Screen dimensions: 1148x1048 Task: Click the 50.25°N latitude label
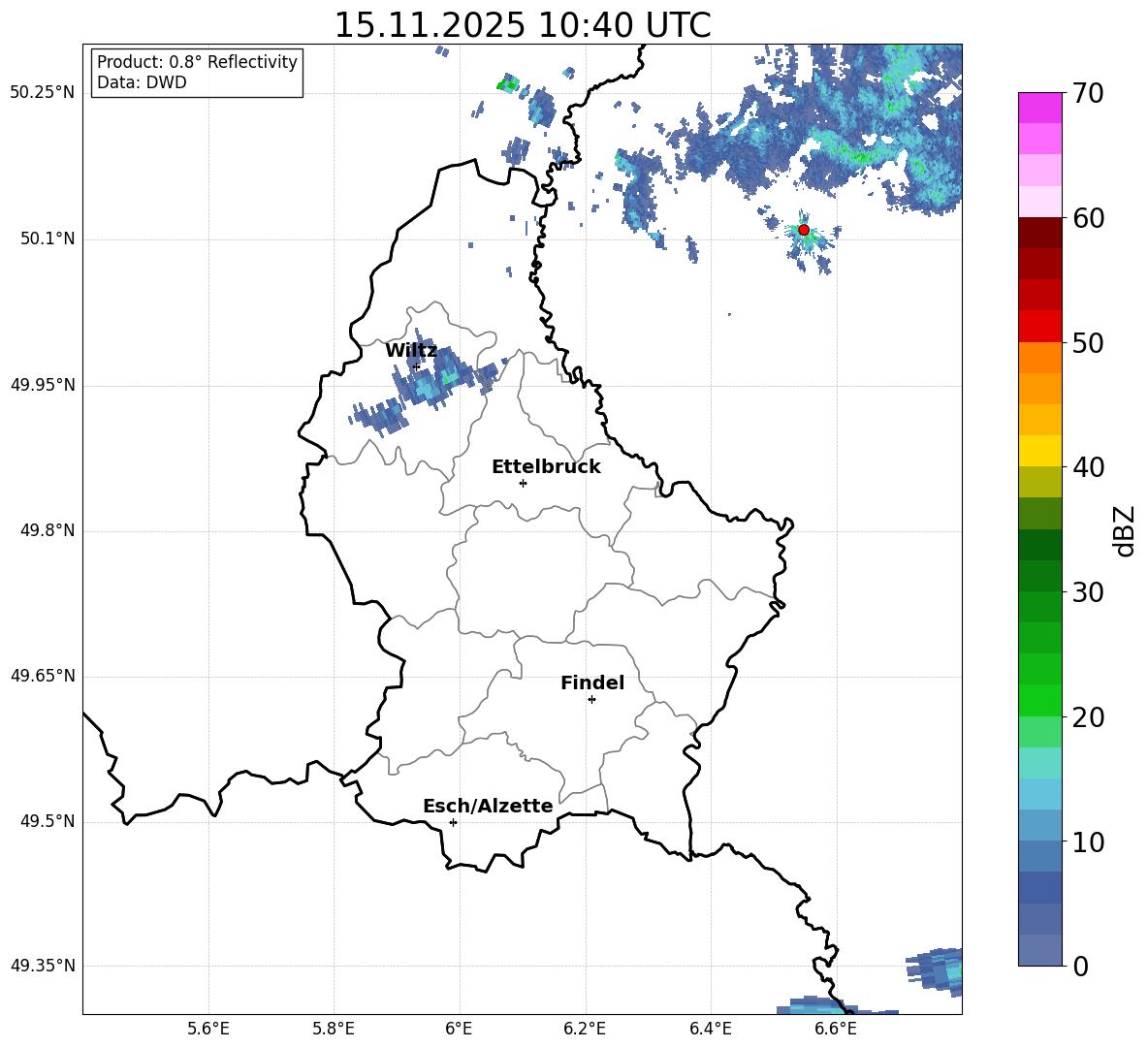tap(43, 94)
